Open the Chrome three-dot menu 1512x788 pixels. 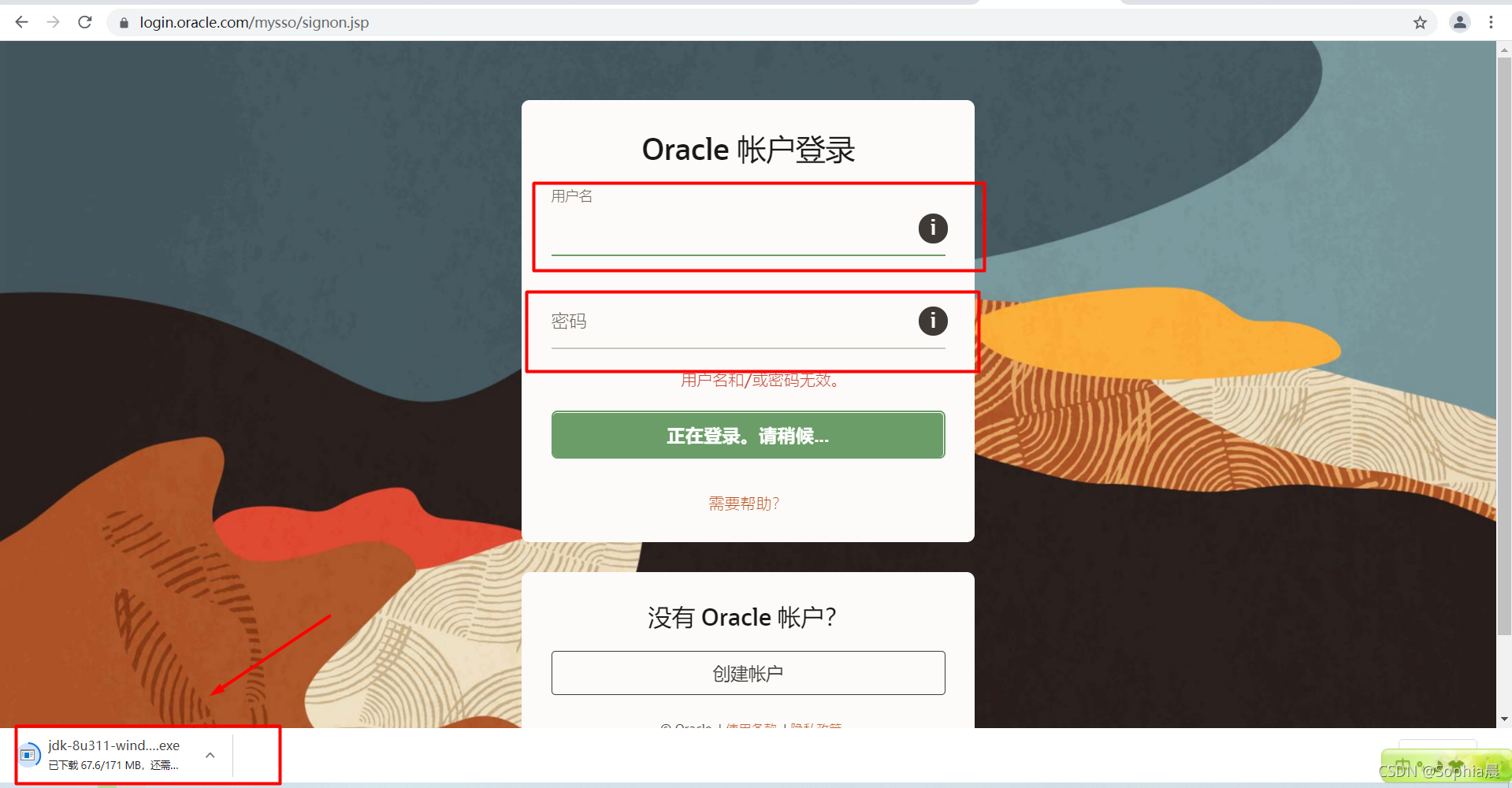tap(1491, 22)
